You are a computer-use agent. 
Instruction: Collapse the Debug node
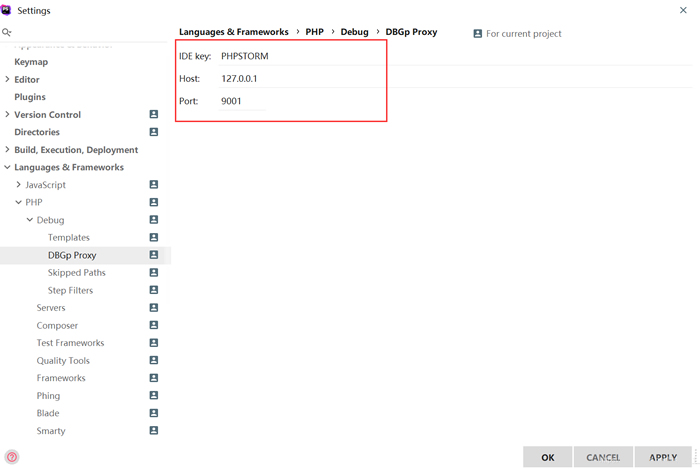(x=29, y=220)
